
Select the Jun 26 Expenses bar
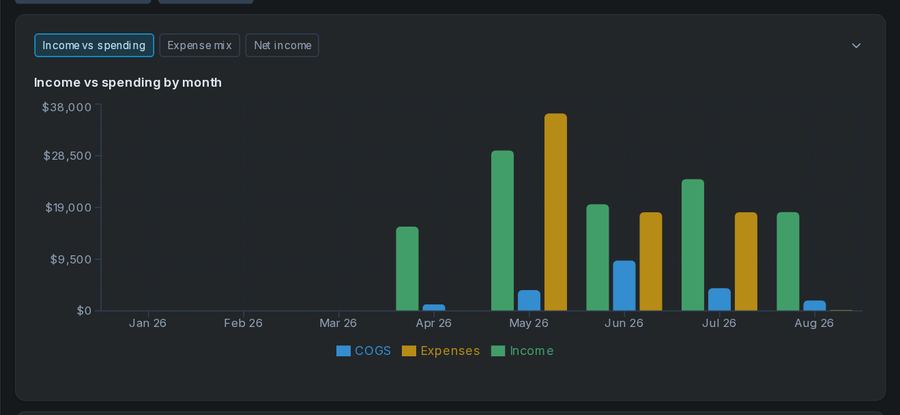coord(651,262)
